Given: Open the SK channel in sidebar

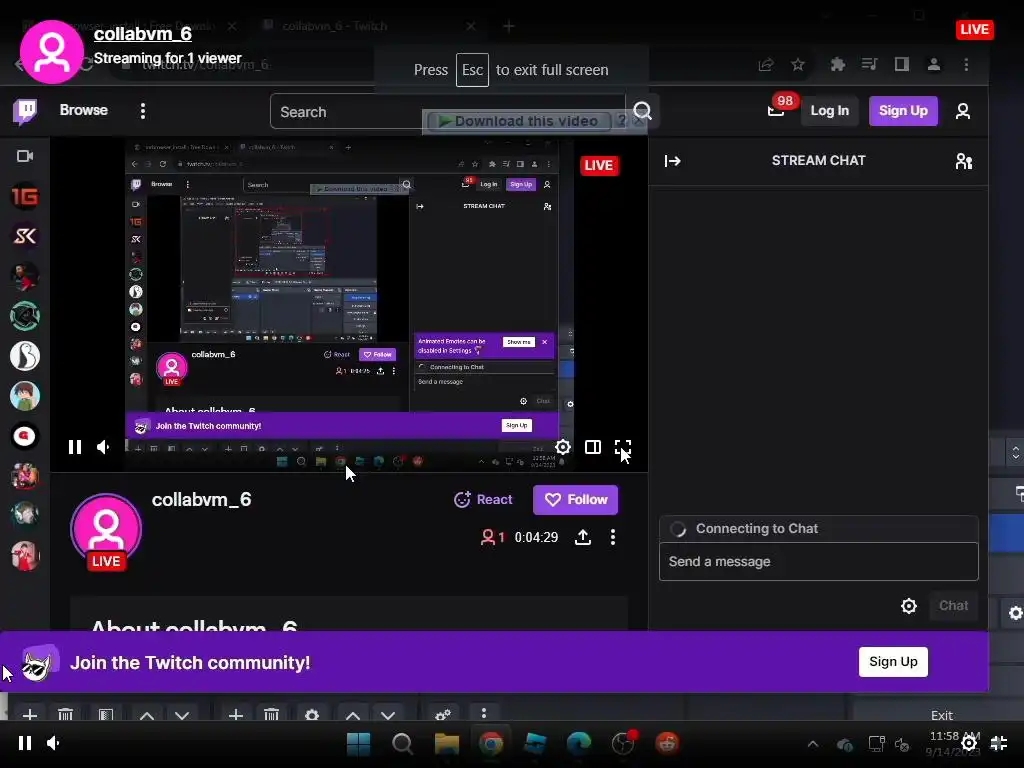Looking at the screenshot, I should tap(25, 236).
